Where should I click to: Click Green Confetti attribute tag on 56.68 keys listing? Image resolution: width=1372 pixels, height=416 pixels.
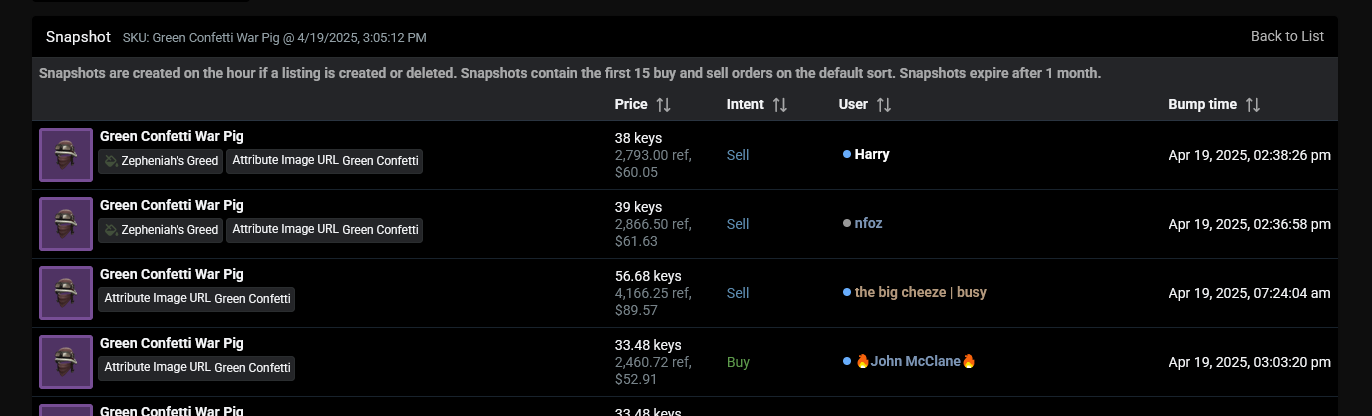pos(197,299)
